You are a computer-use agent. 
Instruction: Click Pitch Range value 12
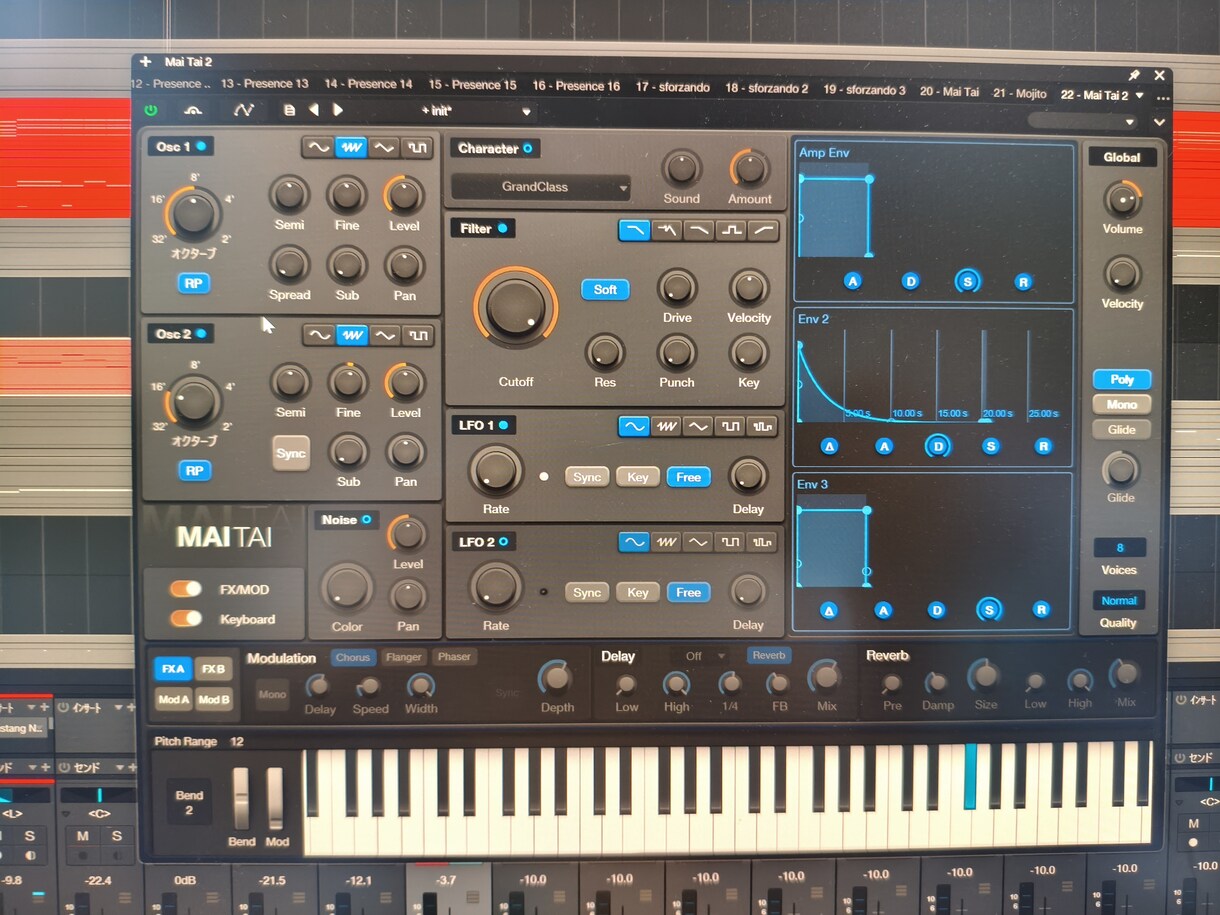pos(237,742)
